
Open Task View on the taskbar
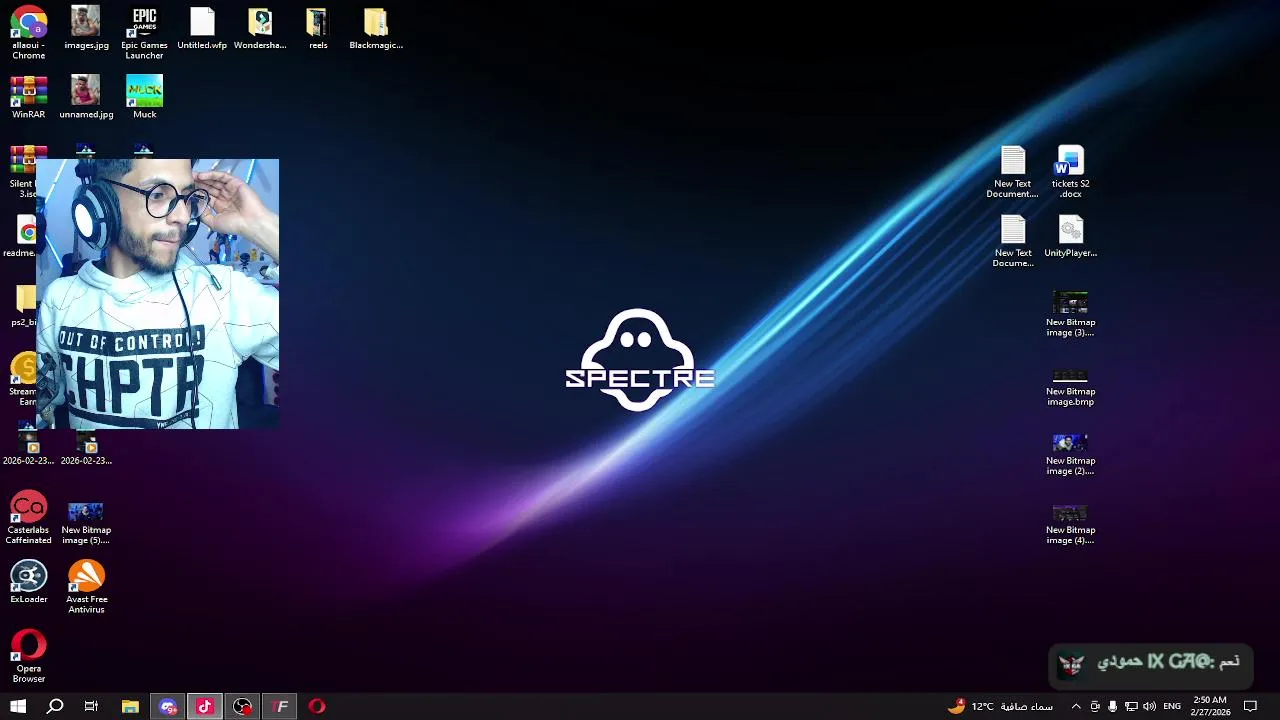[91, 706]
